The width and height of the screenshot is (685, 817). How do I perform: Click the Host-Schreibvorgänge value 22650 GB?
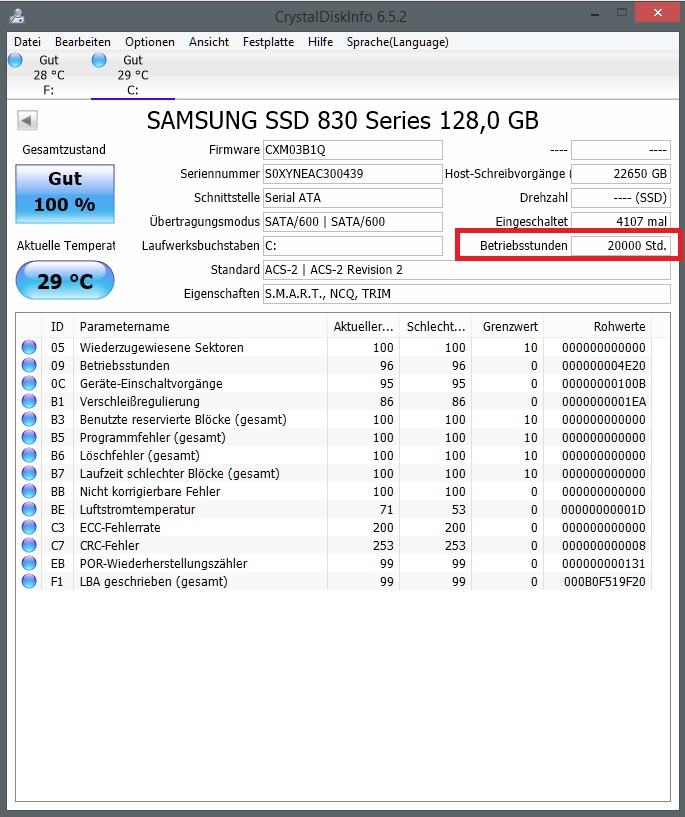(621, 174)
